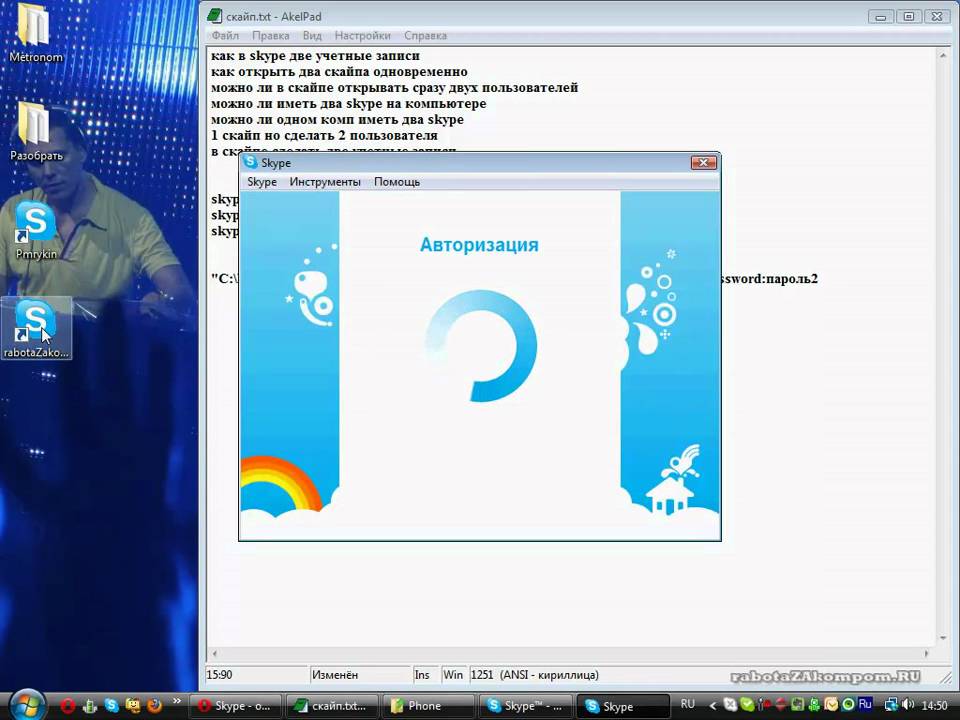
Task: Click Изменён status bar entry
Action: click(359, 675)
